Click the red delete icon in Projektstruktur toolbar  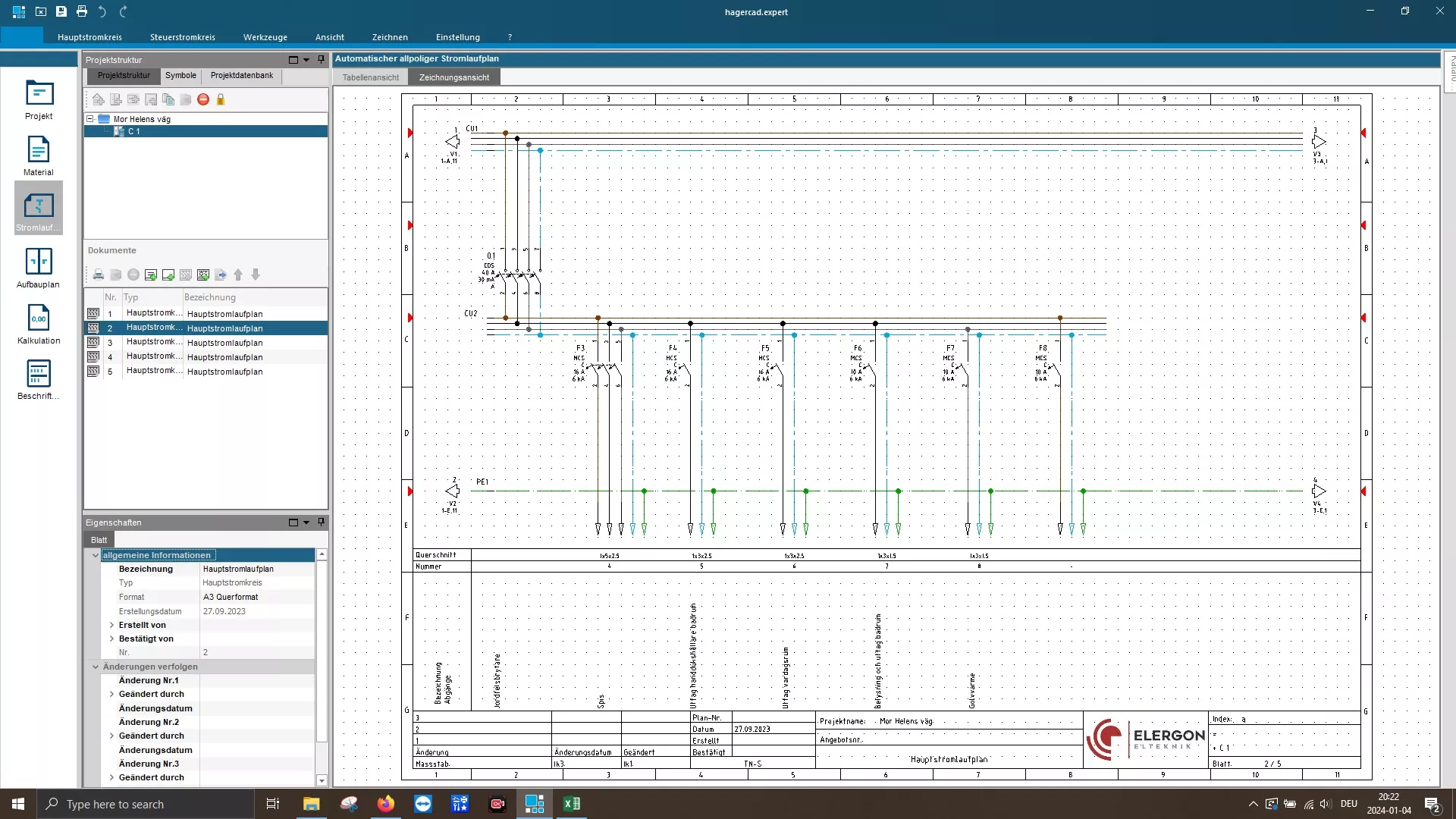coord(203,99)
